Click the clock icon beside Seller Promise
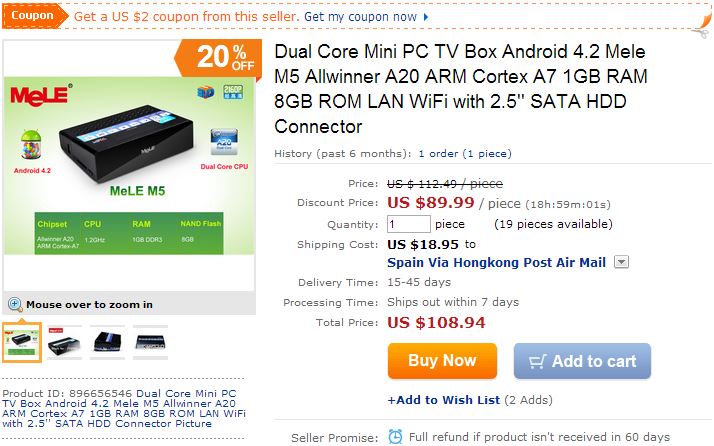This screenshot has height=446, width=714. 395,436
